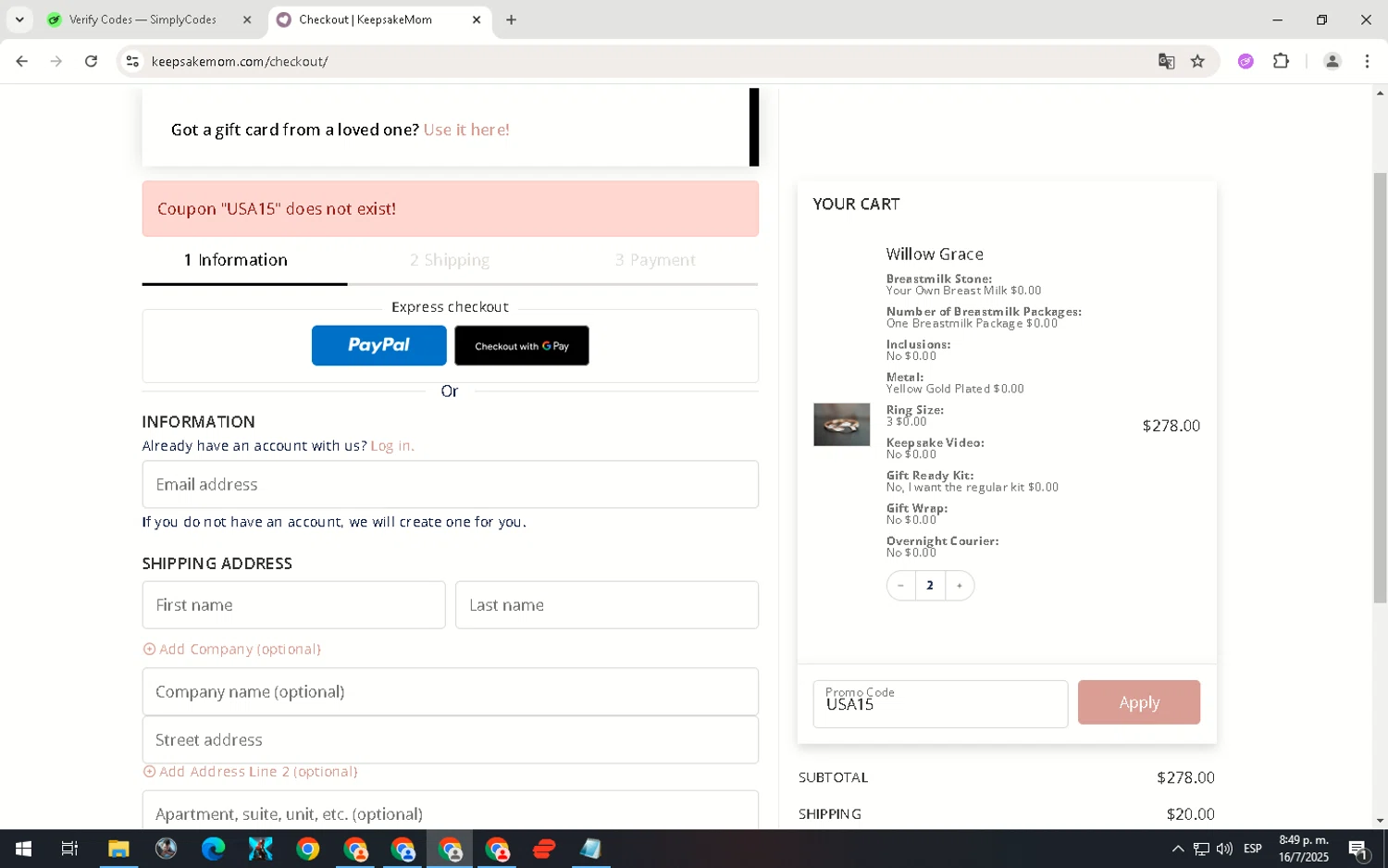The image size is (1388, 868).
Task: Open network status tray icon
Action: pyautogui.click(x=1201, y=849)
